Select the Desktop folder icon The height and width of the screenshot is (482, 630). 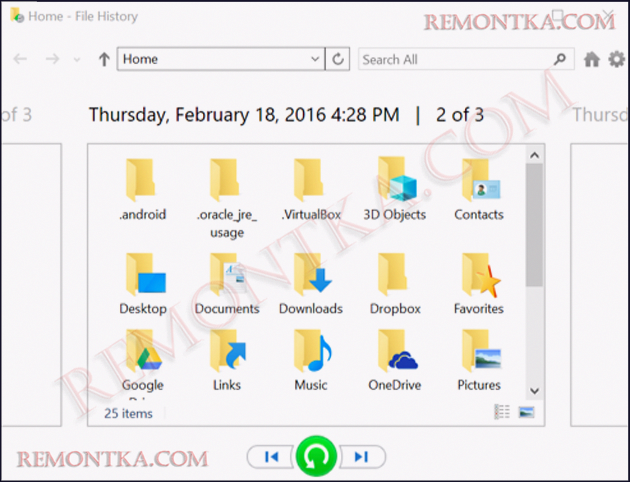(145, 274)
